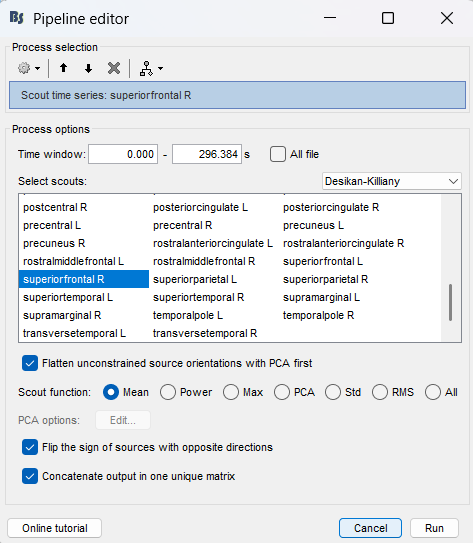Click the Brainstorm logo in title bar

17,17
